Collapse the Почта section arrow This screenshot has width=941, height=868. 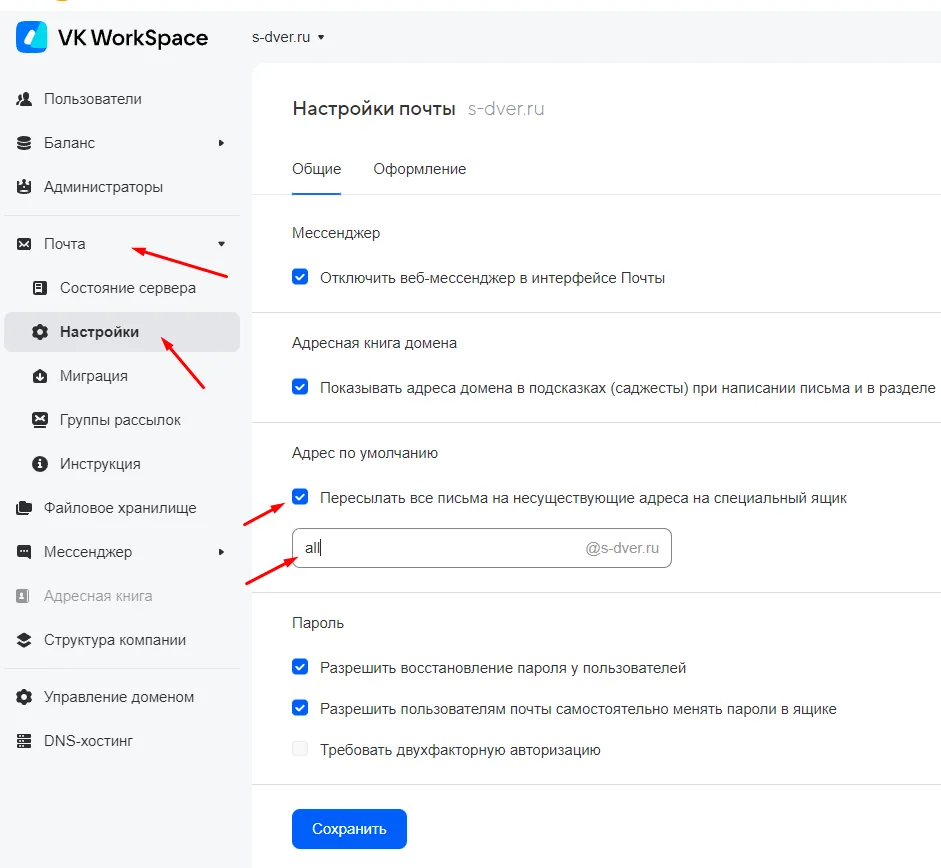tap(221, 244)
